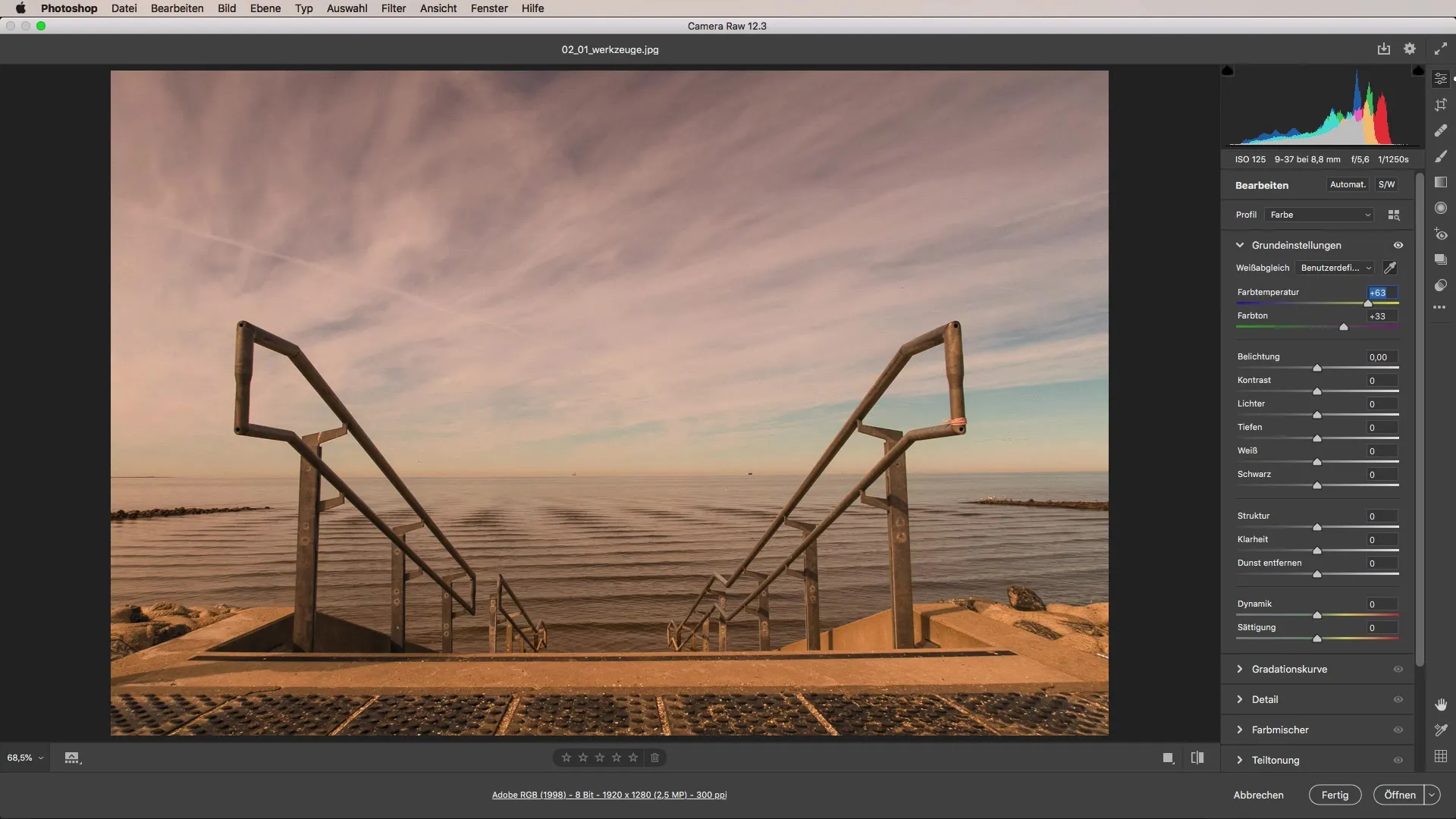
Task: Toggle the filmstrip icon near zoom level
Action: (x=72, y=758)
